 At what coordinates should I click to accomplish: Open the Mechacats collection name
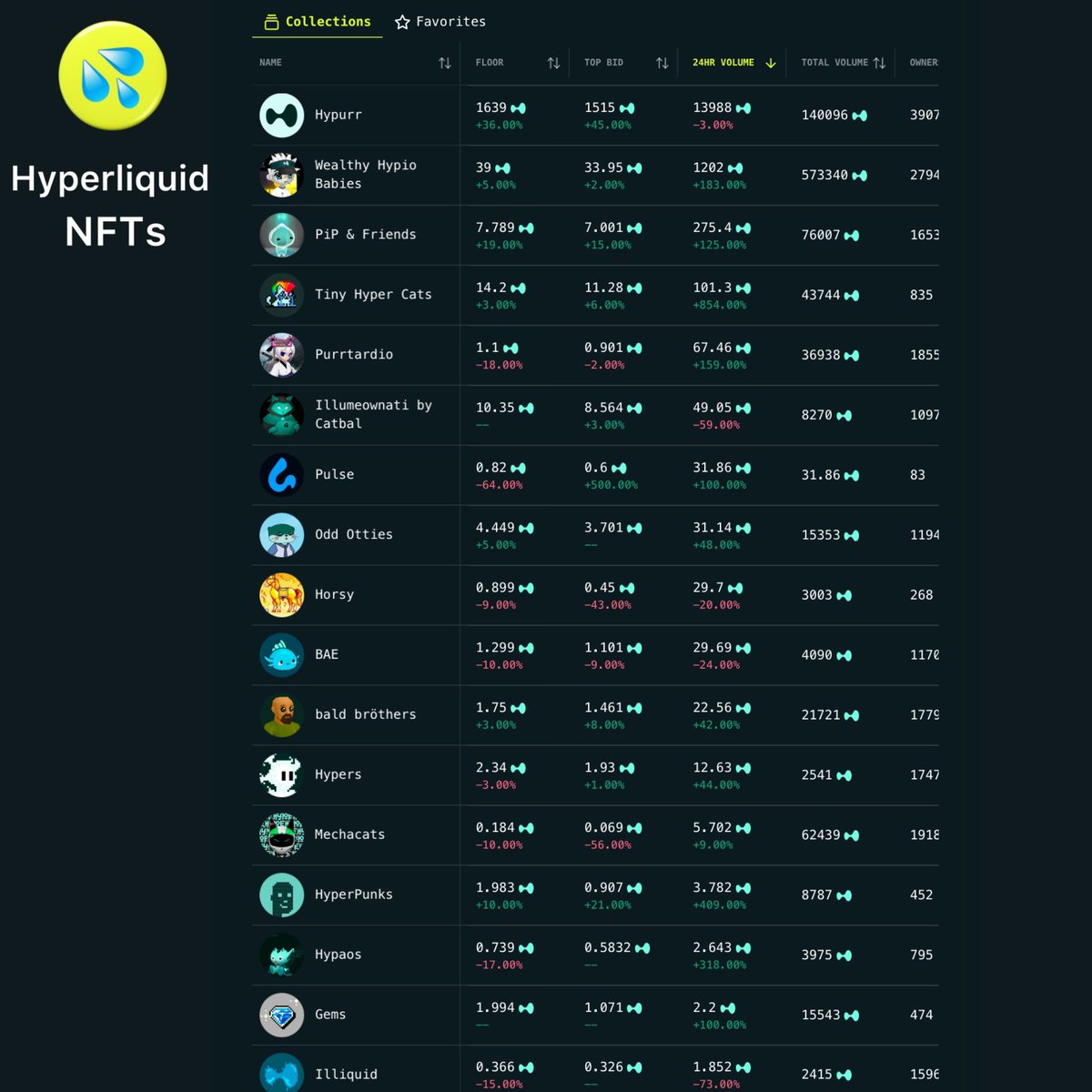pos(349,834)
